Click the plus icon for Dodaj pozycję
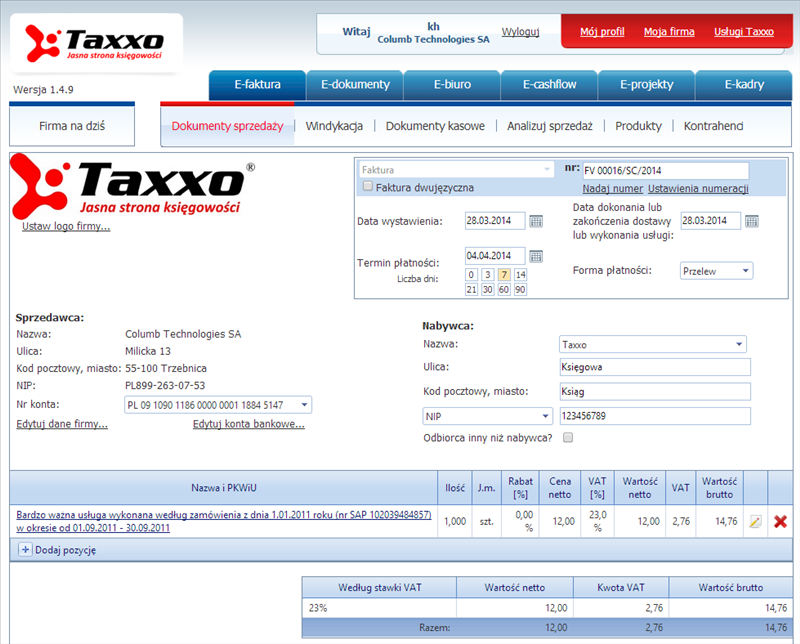 coord(25,550)
